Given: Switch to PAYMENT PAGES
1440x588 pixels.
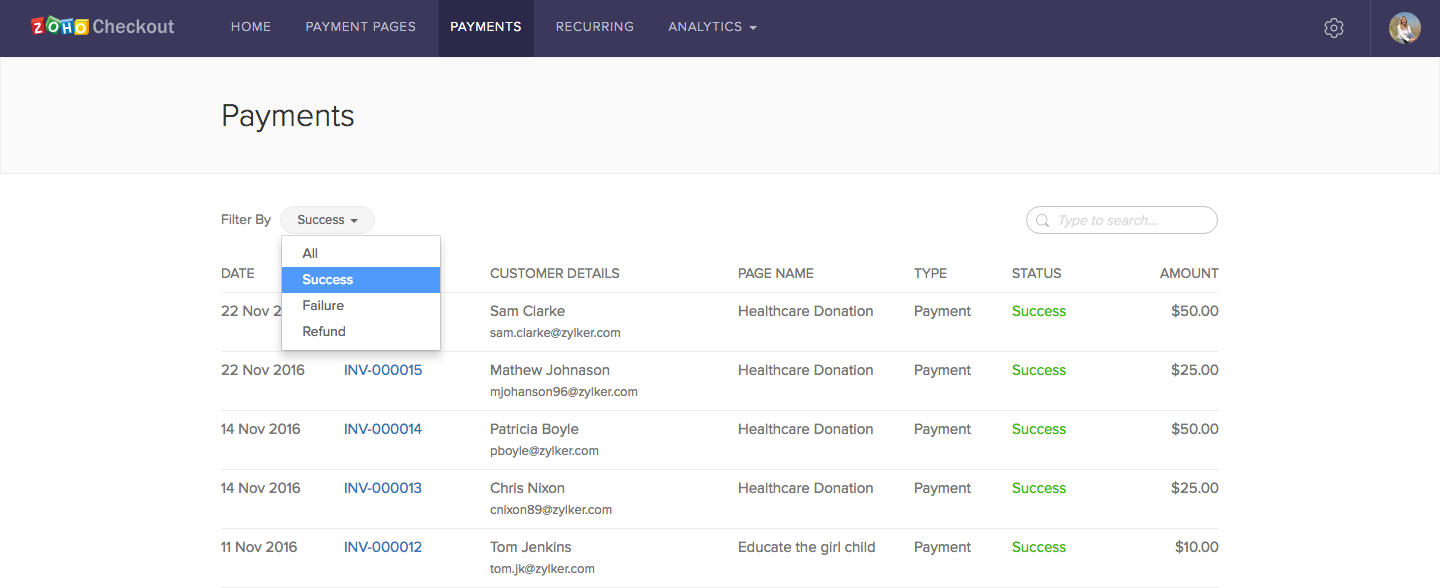Looking at the screenshot, I should [x=360, y=27].
